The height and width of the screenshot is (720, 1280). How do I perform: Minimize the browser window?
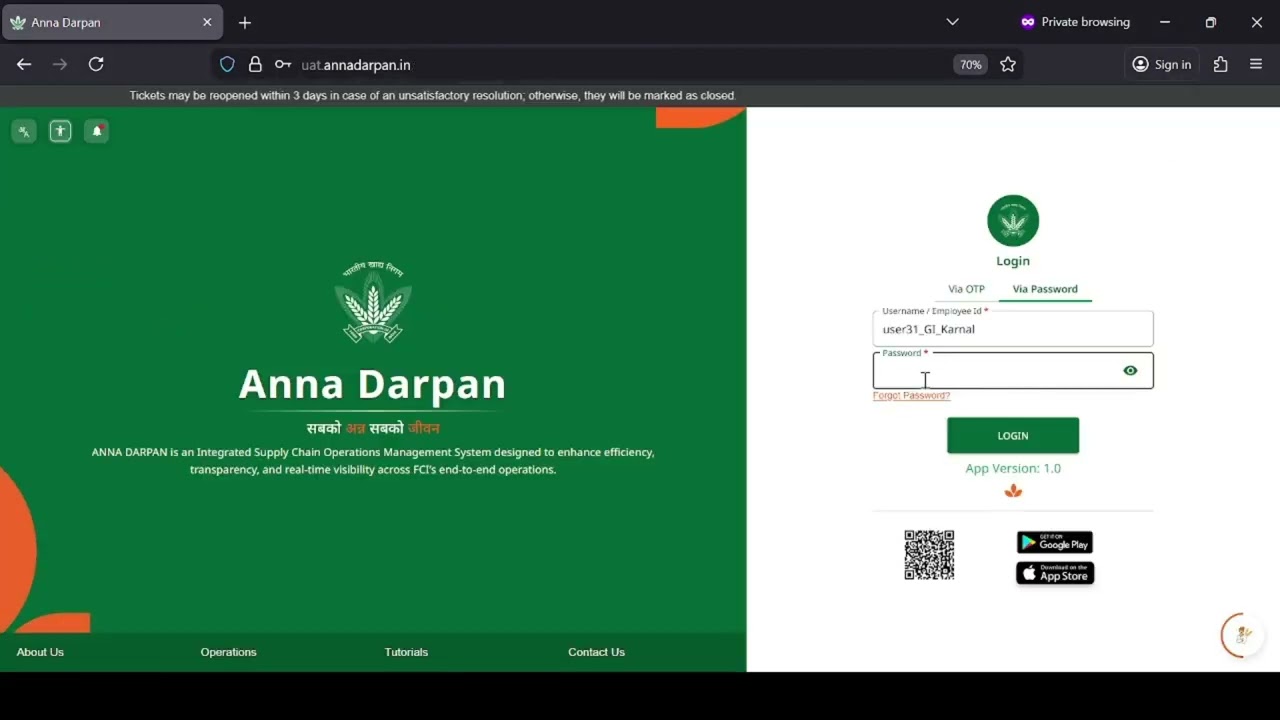pyautogui.click(x=1165, y=22)
